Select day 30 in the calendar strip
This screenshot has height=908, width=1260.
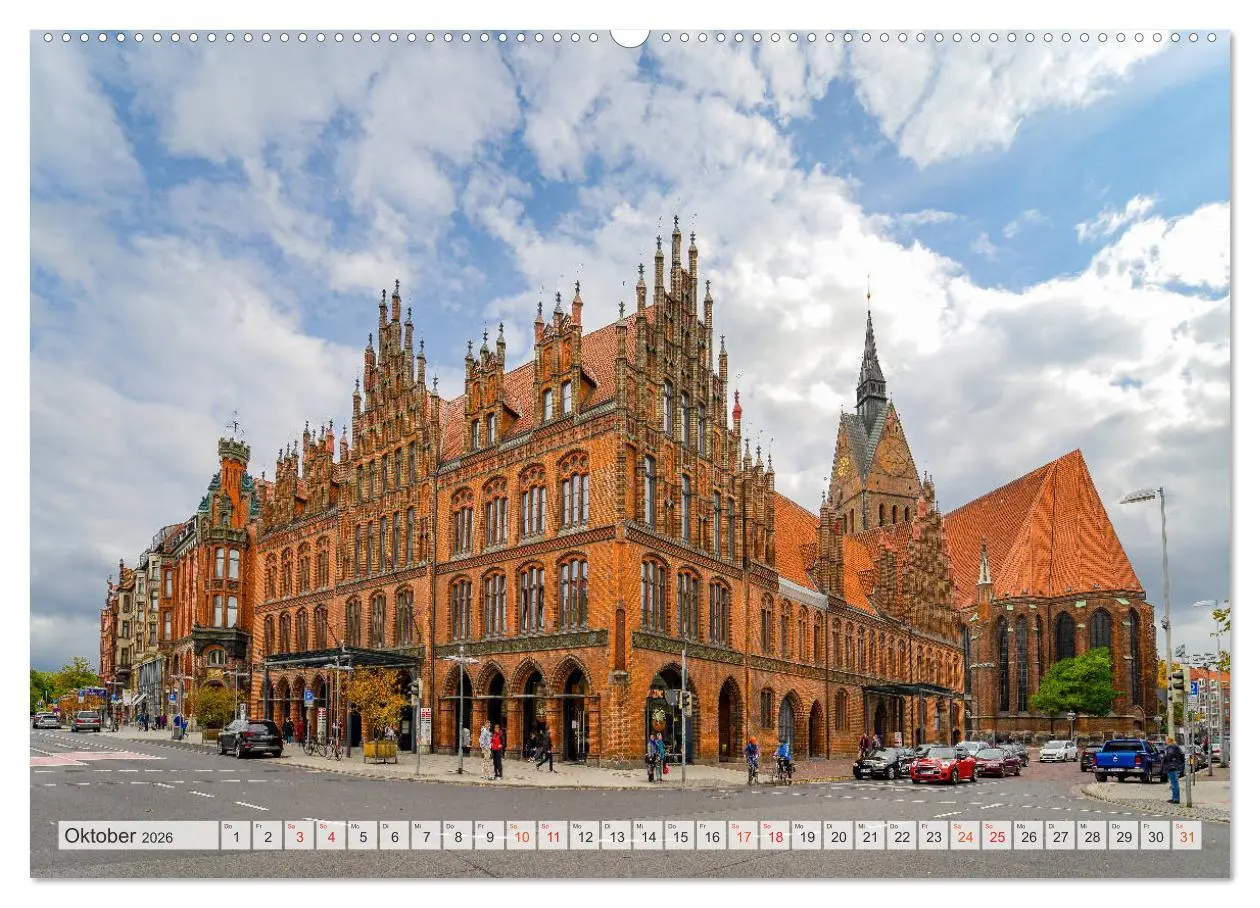pos(1156,836)
